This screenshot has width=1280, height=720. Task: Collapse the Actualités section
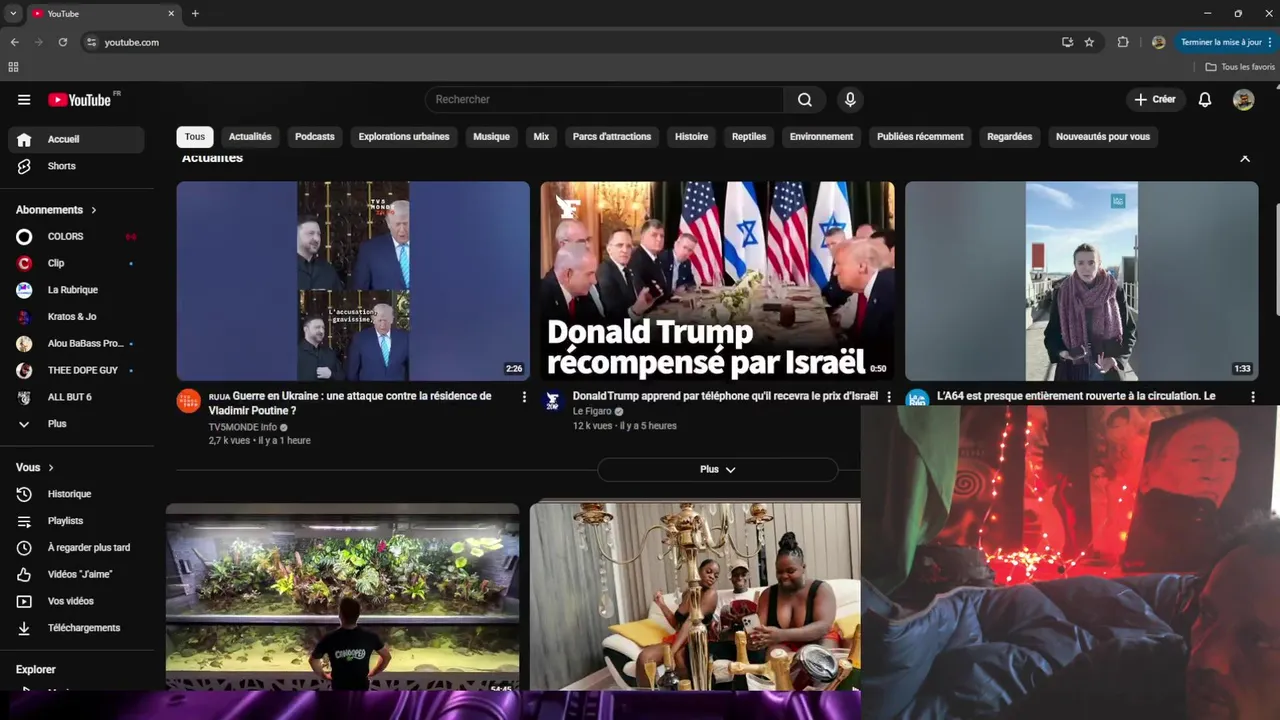1245,159
